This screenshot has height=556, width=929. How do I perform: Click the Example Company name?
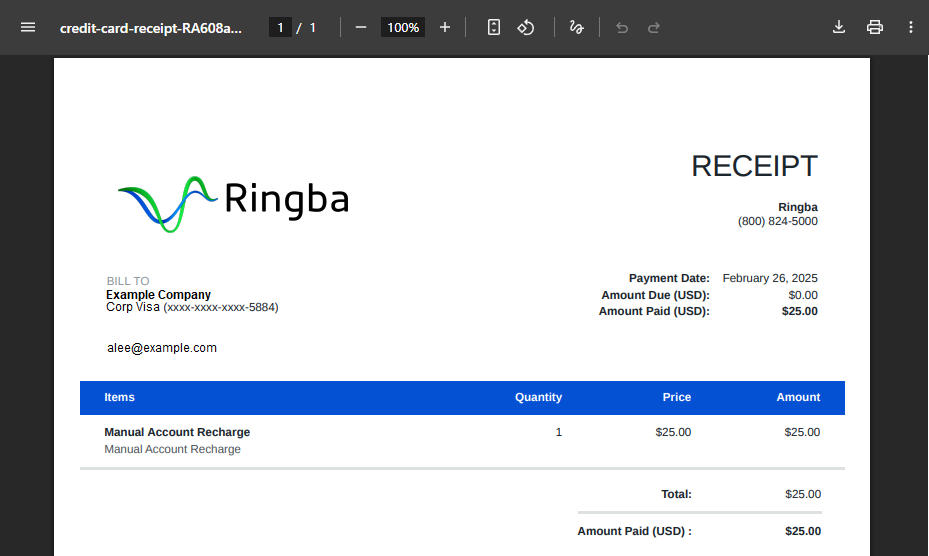point(158,295)
